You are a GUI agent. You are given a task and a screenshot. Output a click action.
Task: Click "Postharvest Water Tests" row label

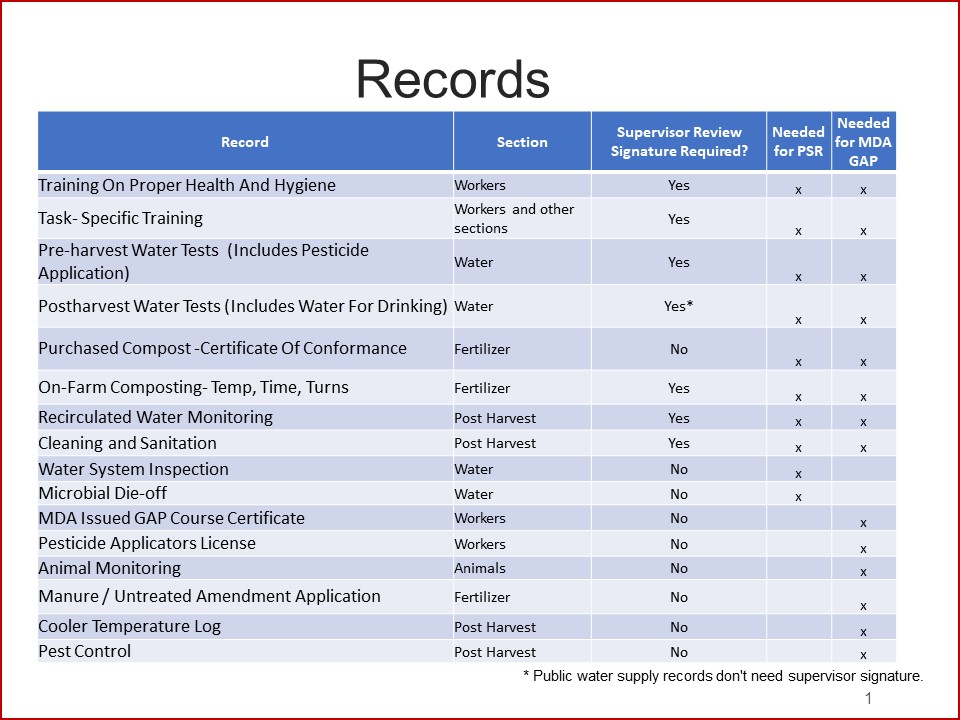(x=240, y=307)
